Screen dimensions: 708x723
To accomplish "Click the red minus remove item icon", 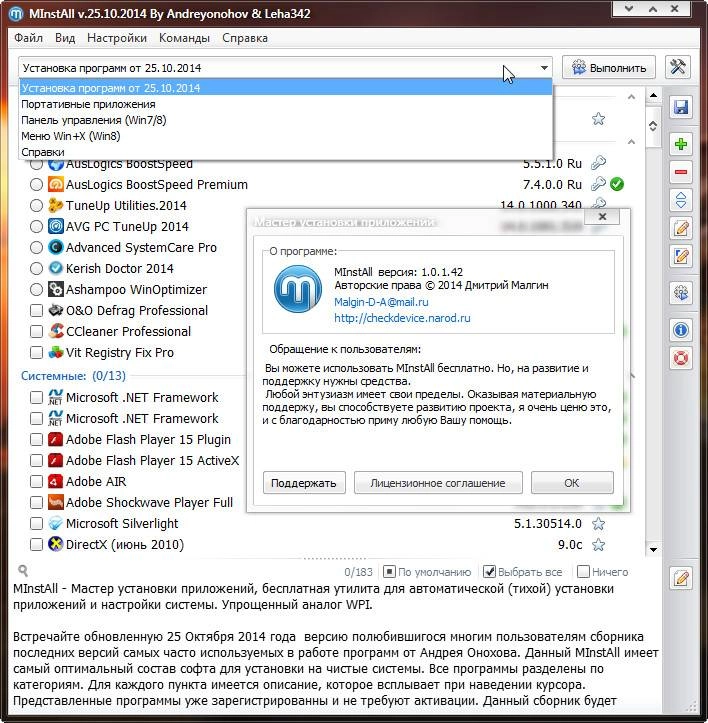I will coord(681,172).
